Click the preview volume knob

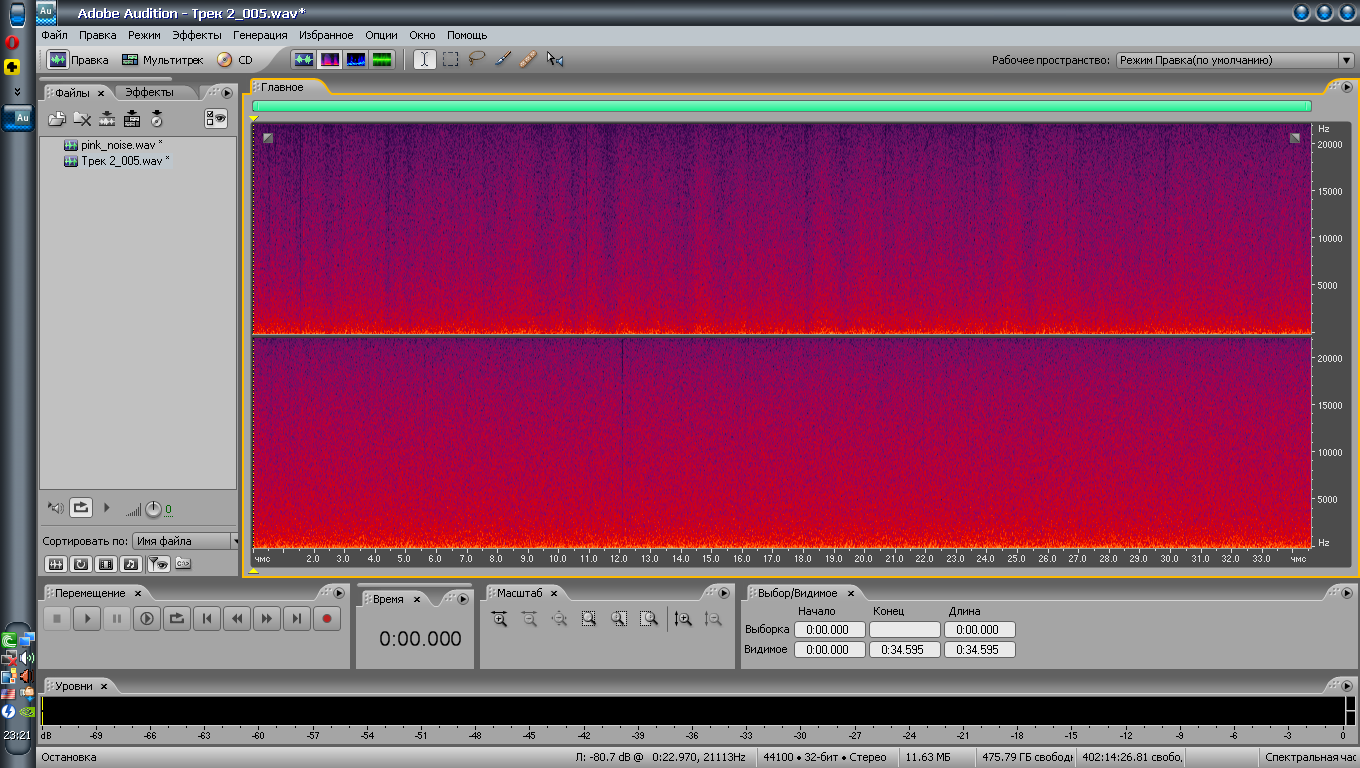(153, 509)
